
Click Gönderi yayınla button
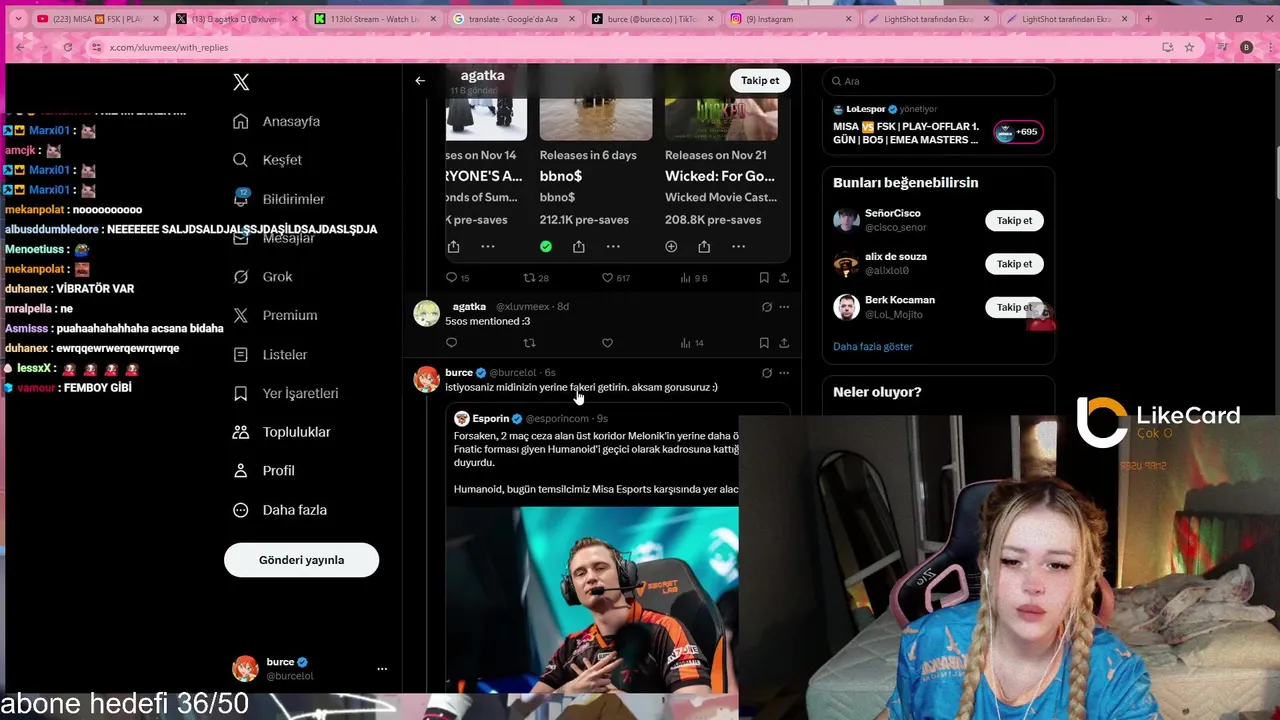[301, 560]
